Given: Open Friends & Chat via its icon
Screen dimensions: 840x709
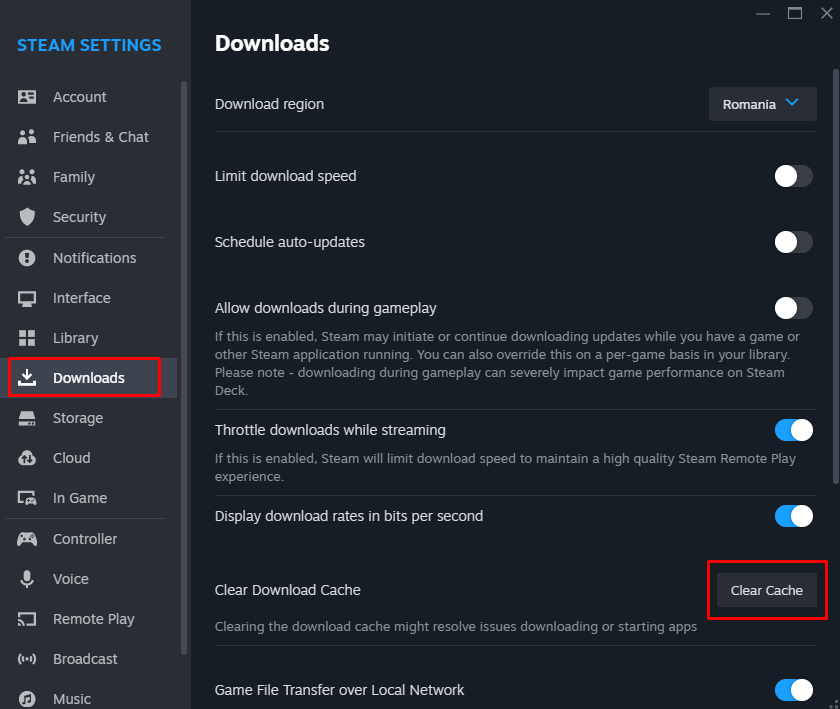Looking at the screenshot, I should click(27, 137).
